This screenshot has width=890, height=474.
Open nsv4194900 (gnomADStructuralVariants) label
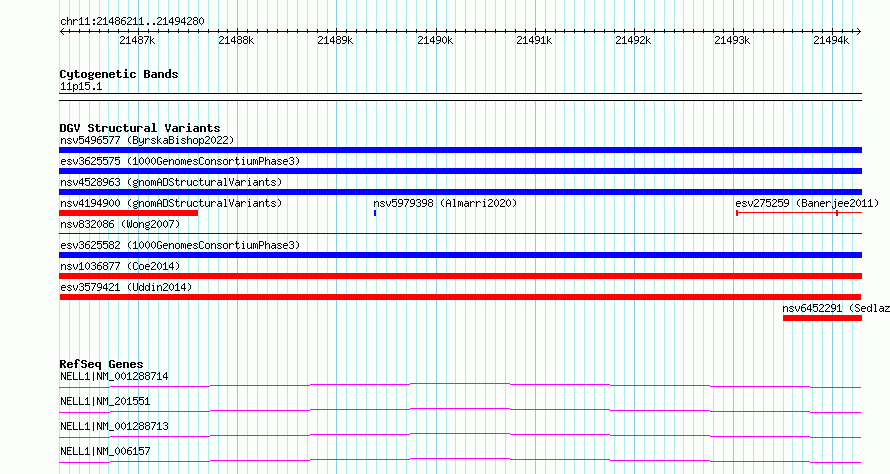point(171,203)
